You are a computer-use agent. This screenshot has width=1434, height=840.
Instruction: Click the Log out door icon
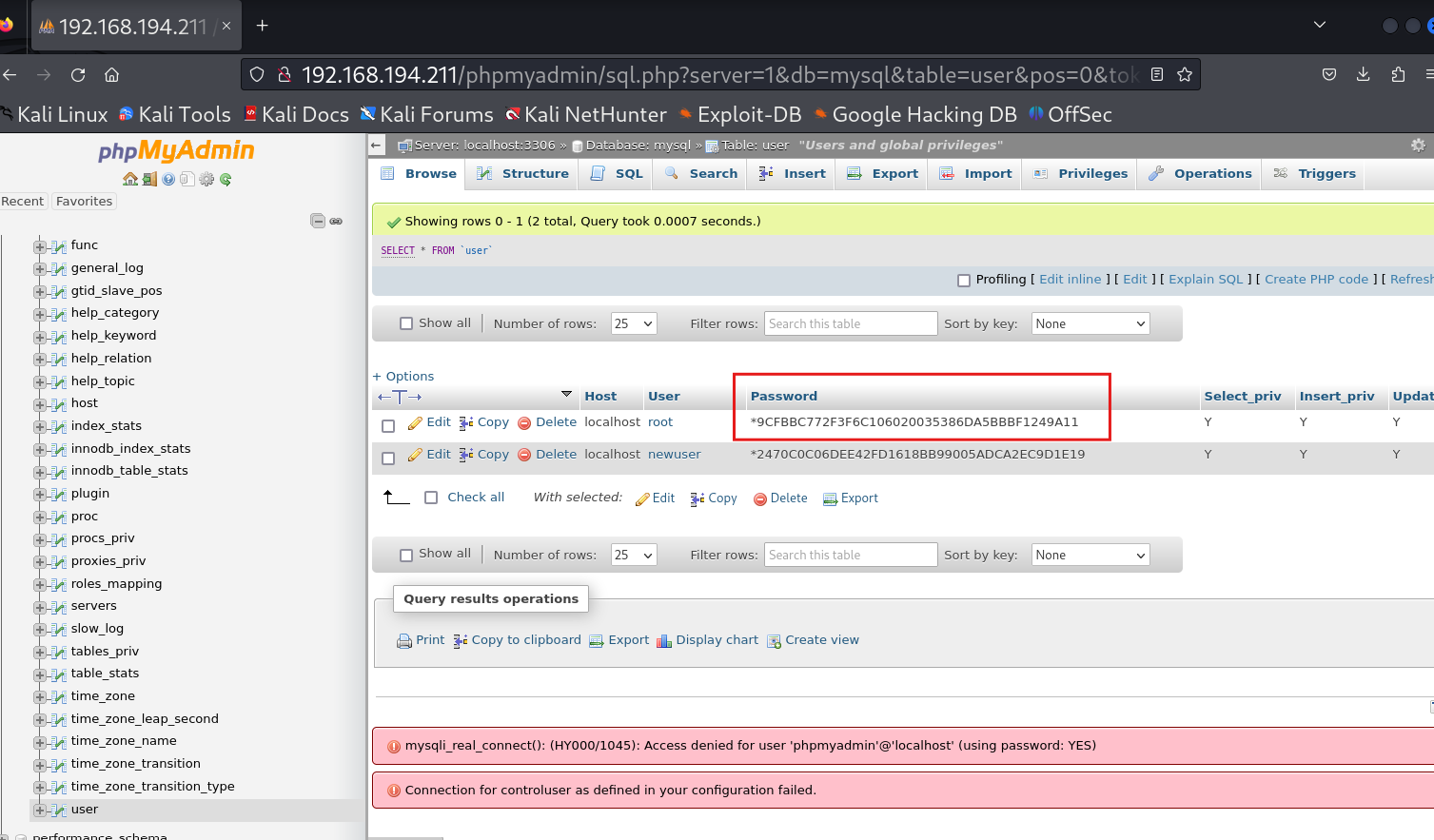pyautogui.click(x=149, y=179)
